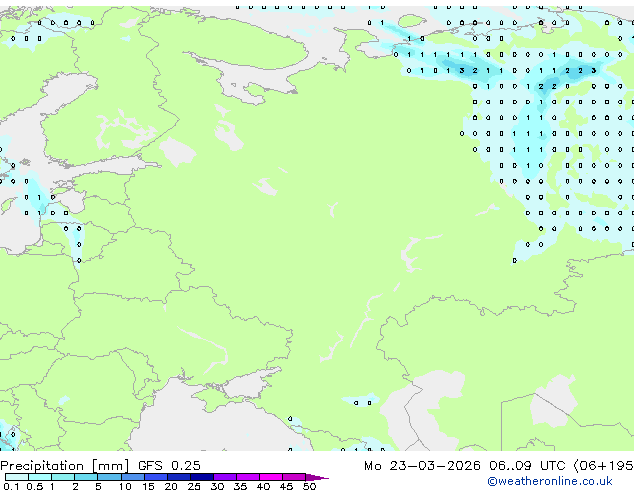
Task: Click the '0.1' legend label
Action: (x=11, y=486)
